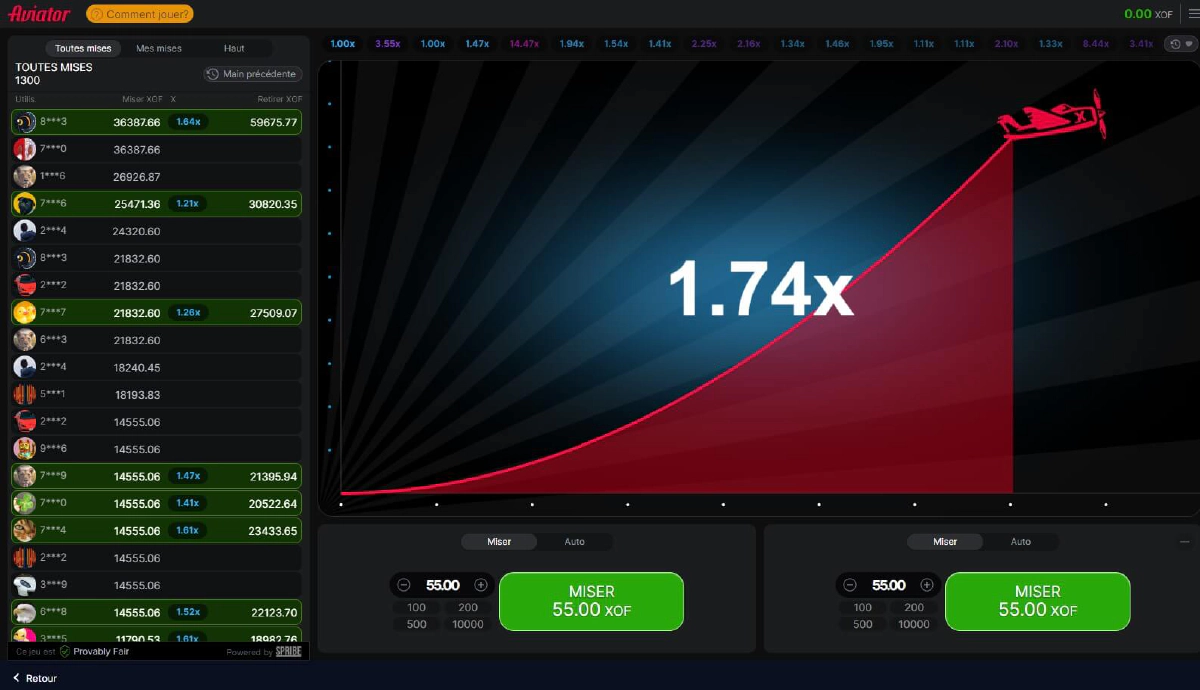The width and height of the screenshot is (1200, 690).
Task: Remove the second bet panel with dash icon
Action: point(1185,542)
